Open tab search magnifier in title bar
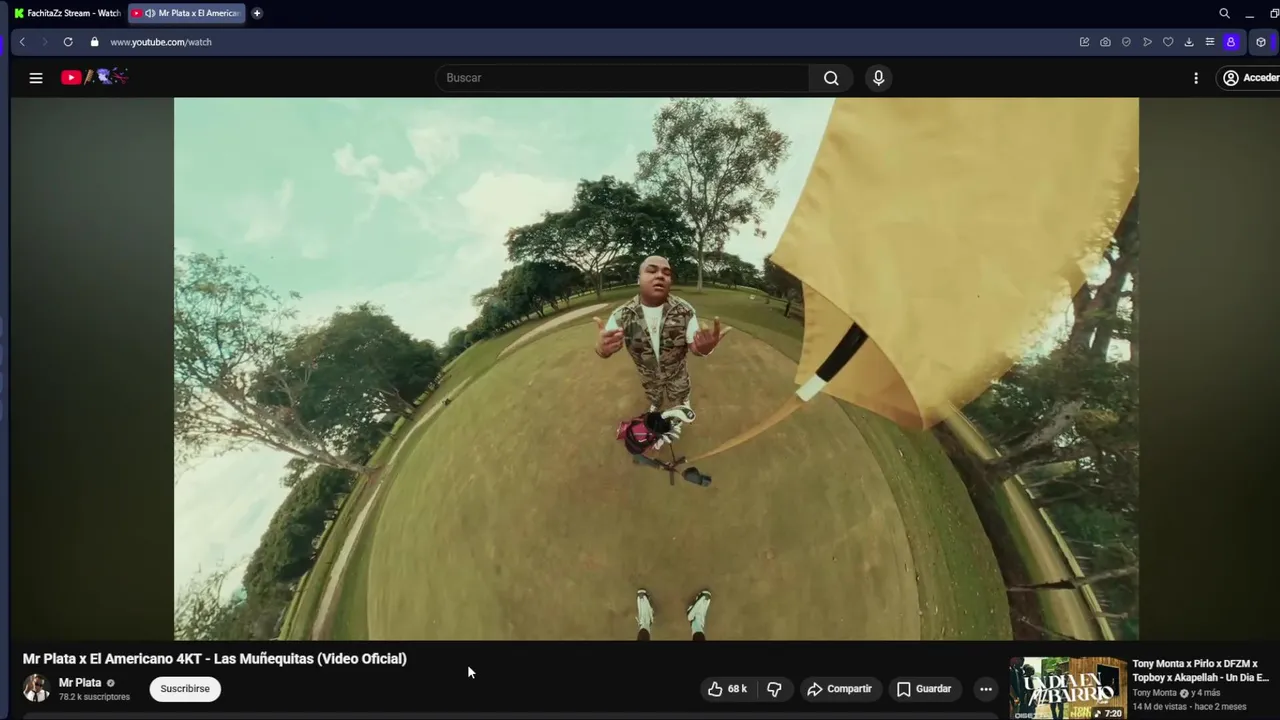This screenshot has height=720, width=1280. tap(1224, 13)
